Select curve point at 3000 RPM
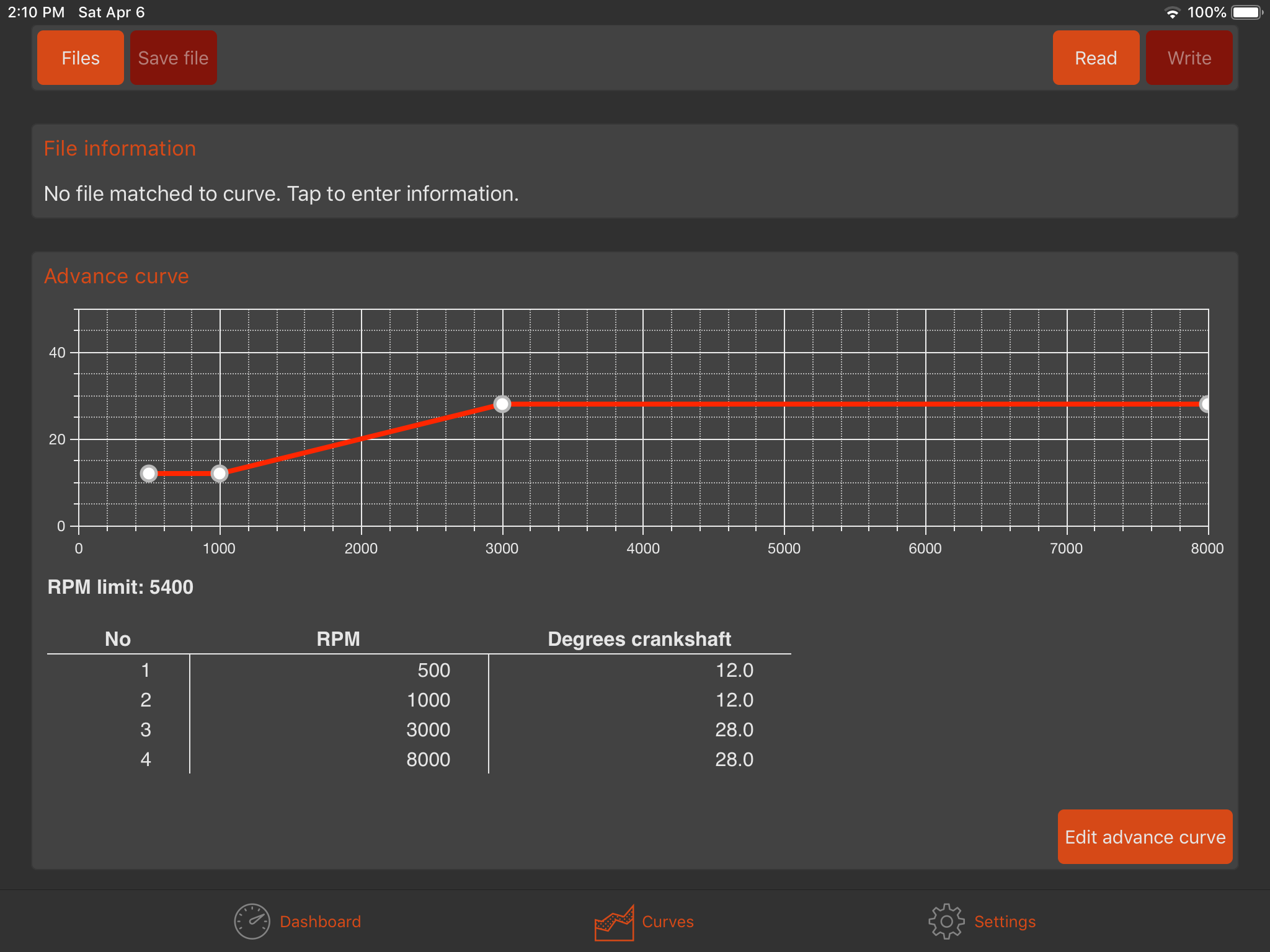The image size is (1270, 952). tap(502, 404)
